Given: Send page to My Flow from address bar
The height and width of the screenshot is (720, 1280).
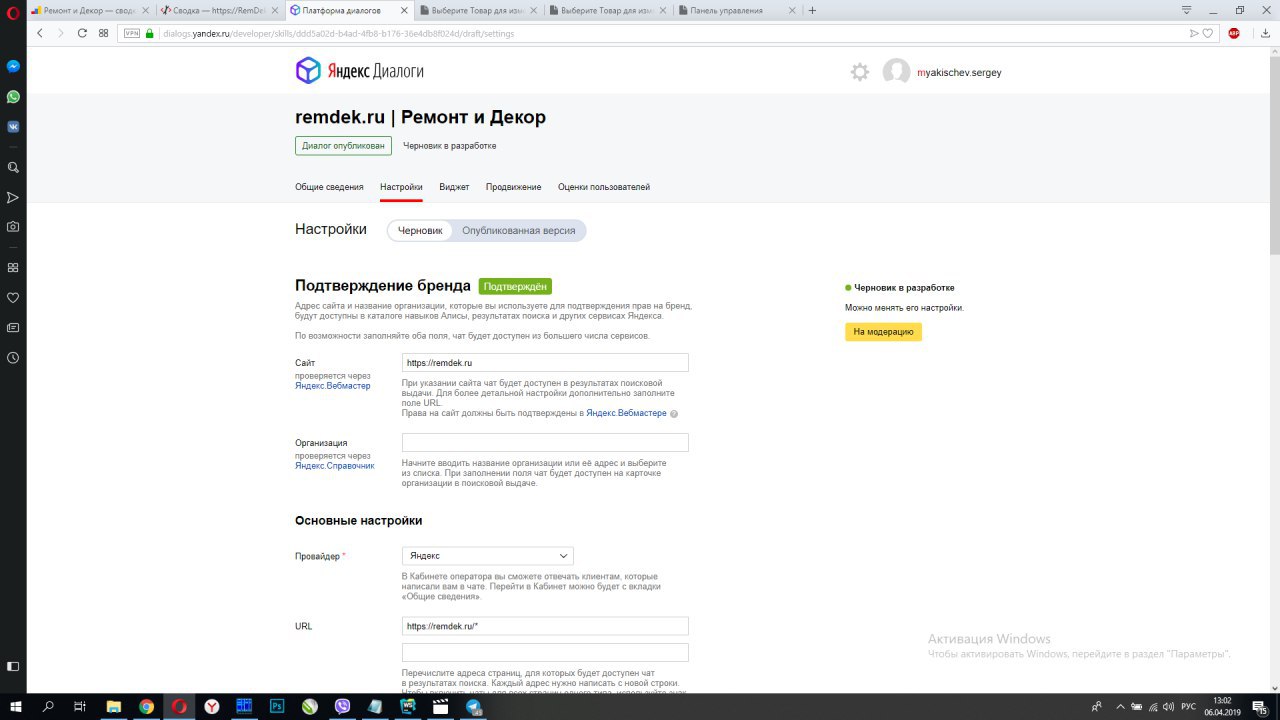Looking at the screenshot, I should [x=1194, y=33].
